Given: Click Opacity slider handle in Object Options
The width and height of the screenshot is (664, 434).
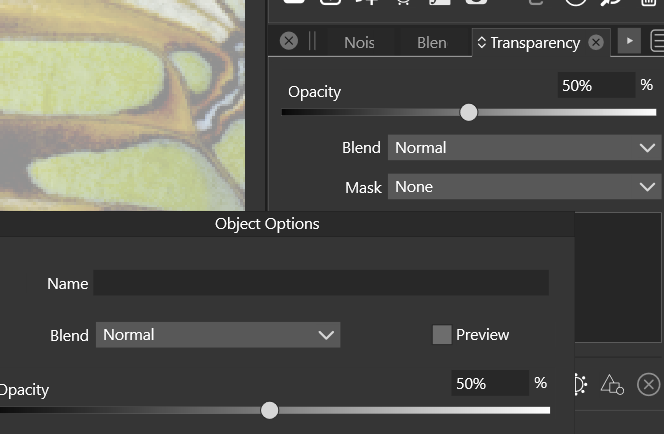Looking at the screenshot, I should point(269,410).
